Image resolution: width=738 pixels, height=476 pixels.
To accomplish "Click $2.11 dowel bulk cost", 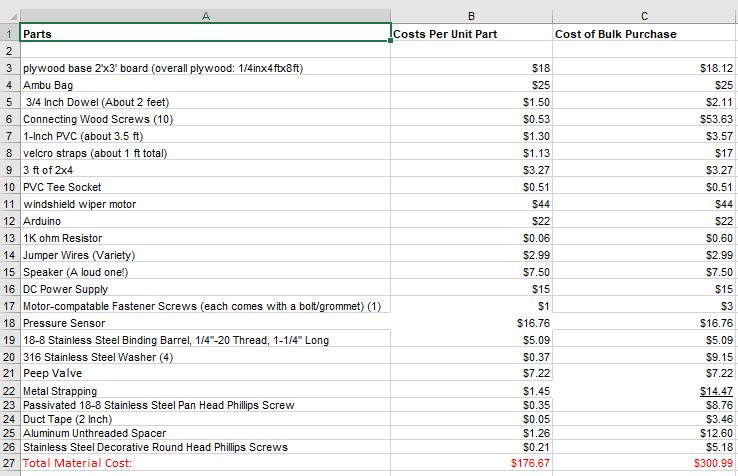I will [644, 102].
